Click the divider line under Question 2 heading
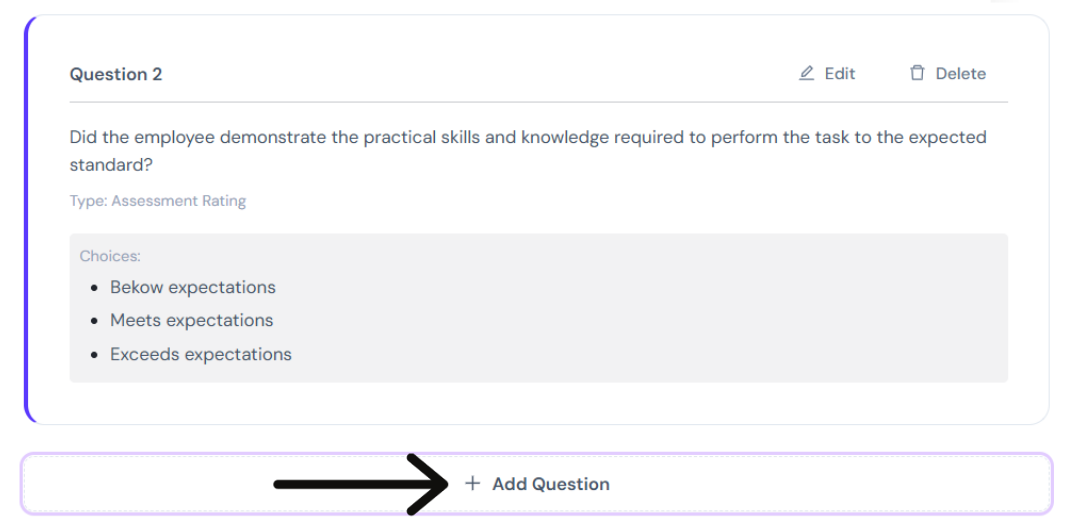The height and width of the screenshot is (529, 1076). (x=539, y=102)
